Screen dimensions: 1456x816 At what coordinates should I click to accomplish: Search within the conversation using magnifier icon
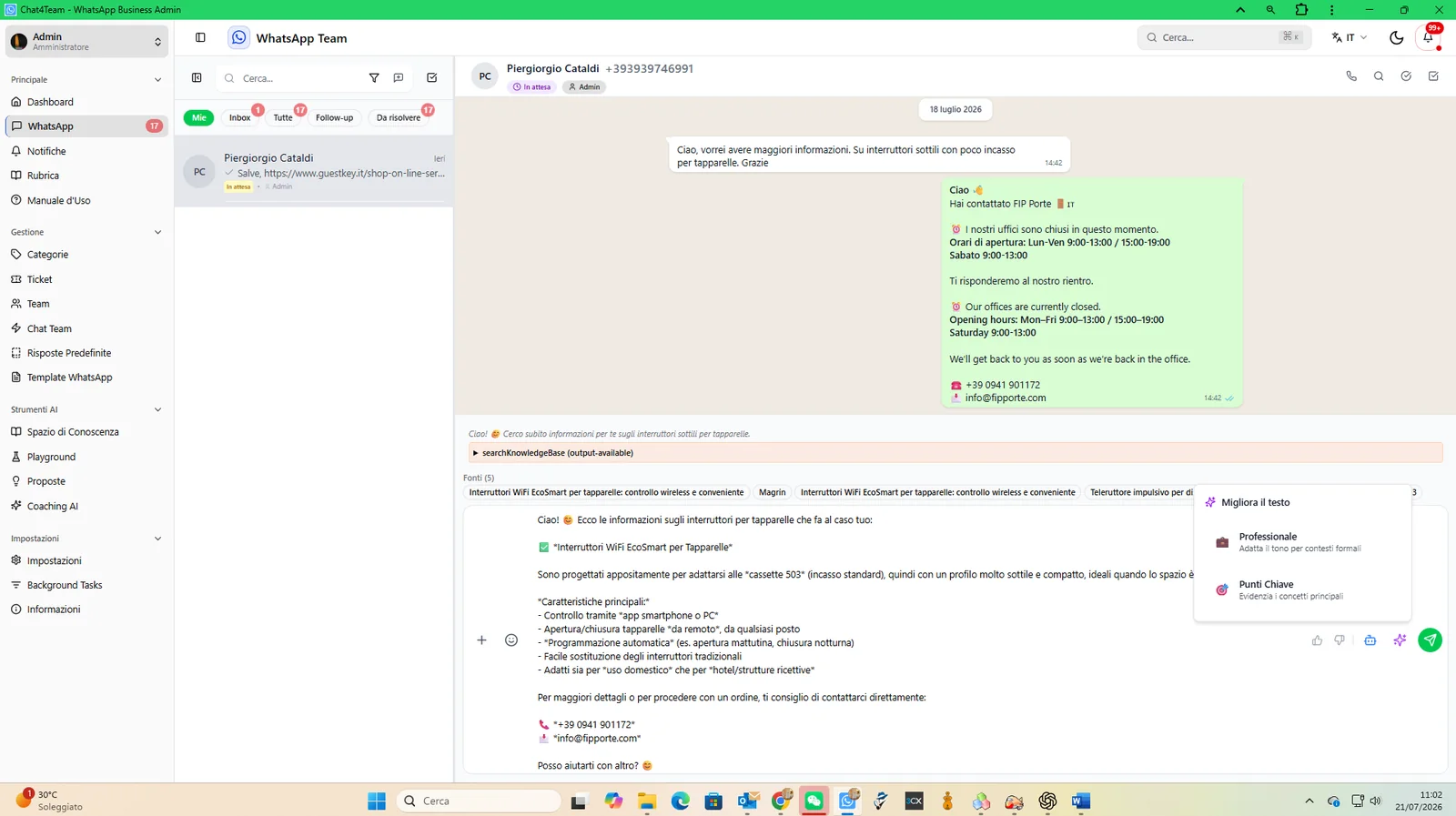(1379, 76)
